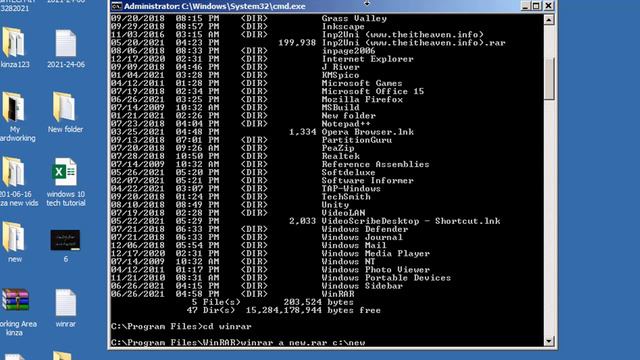The width and height of the screenshot is (640, 360).
Task: Maximize the cmd.exe window
Action: (536, 6)
